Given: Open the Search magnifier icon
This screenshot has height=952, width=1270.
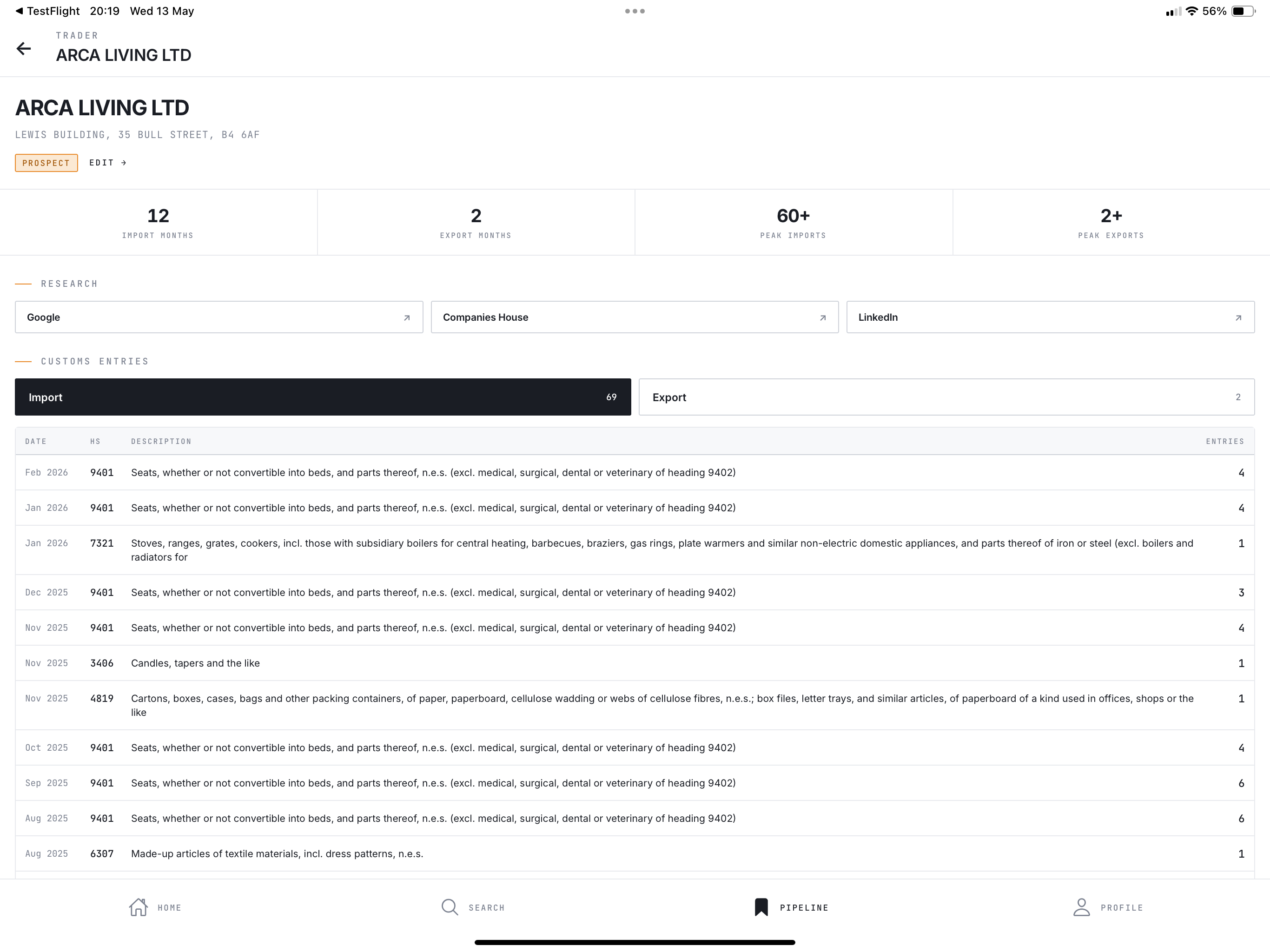Looking at the screenshot, I should coord(450,907).
